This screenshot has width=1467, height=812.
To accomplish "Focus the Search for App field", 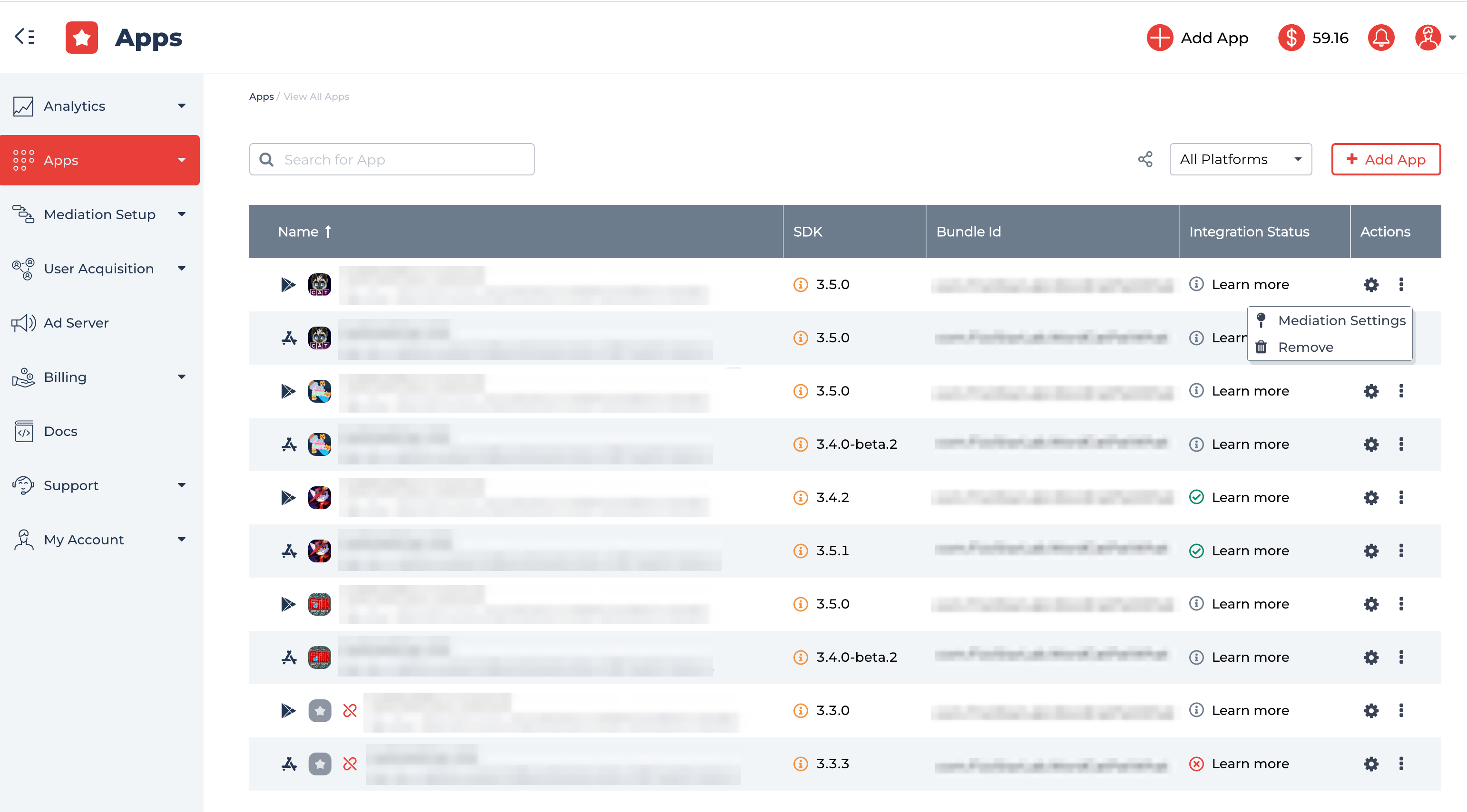I will click(392, 159).
